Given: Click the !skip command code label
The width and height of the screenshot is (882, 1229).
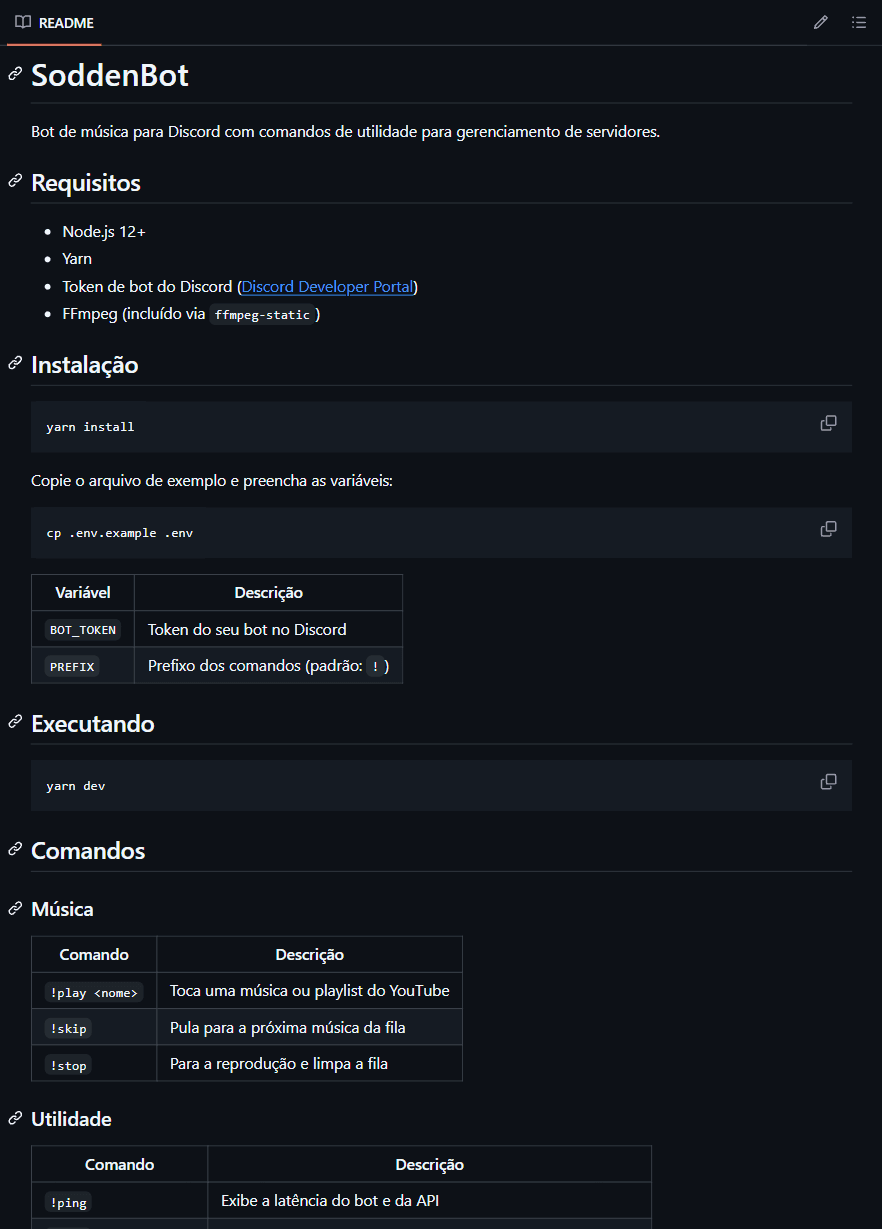Looking at the screenshot, I should (x=68, y=1029).
